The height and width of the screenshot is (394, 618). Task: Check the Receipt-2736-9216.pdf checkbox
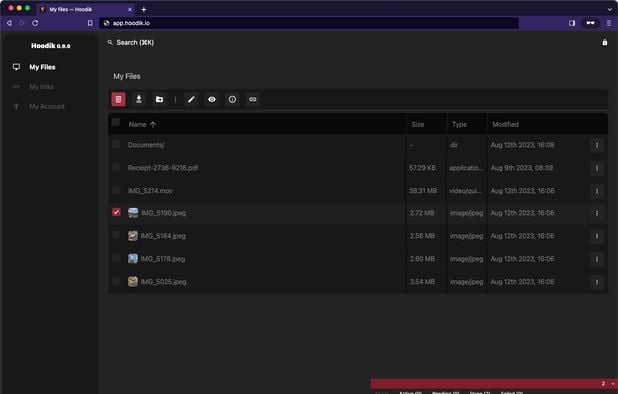(116, 167)
